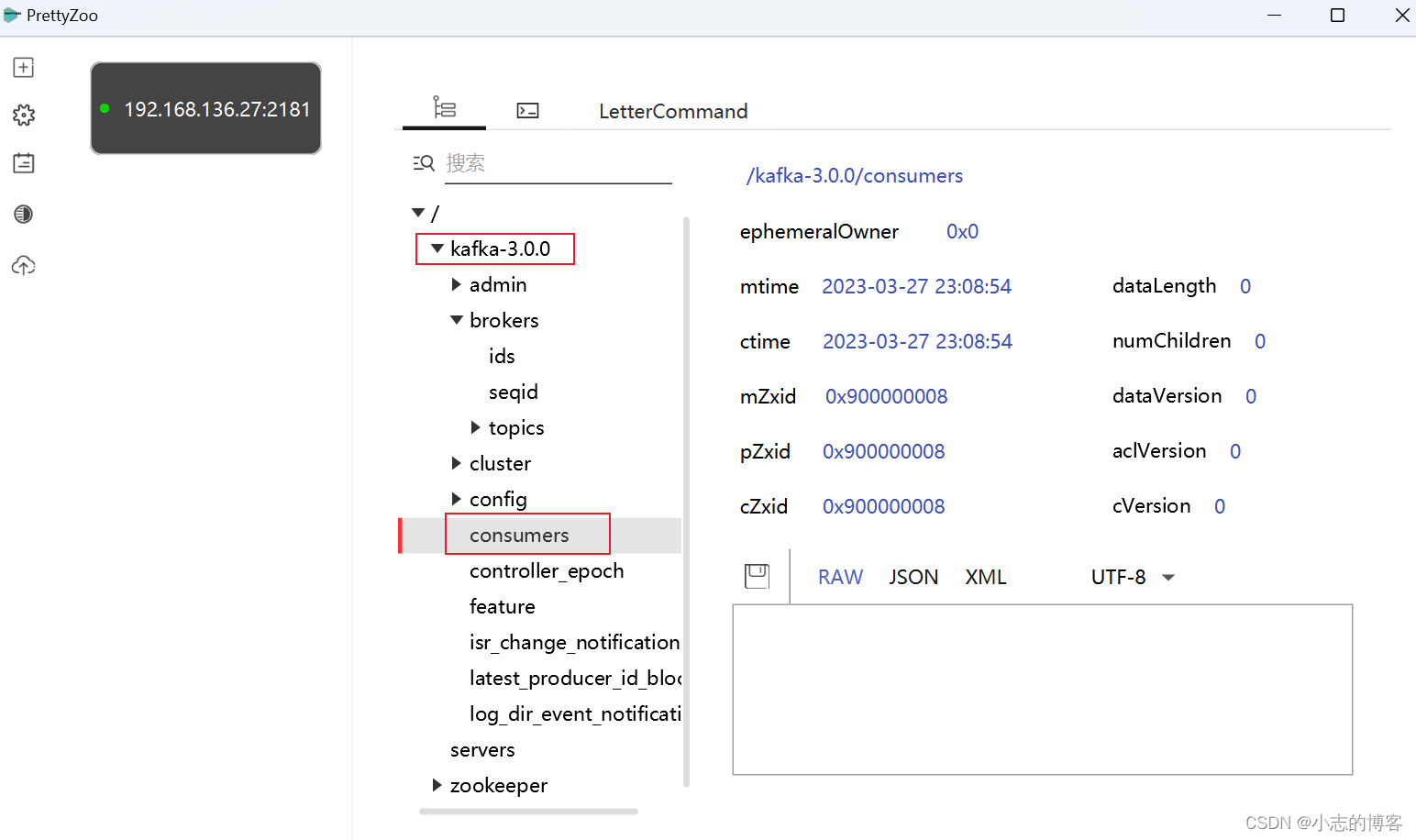Screen dimensions: 1416x840
Task: Click the pZxid value 0x900000008
Action: tap(884, 451)
